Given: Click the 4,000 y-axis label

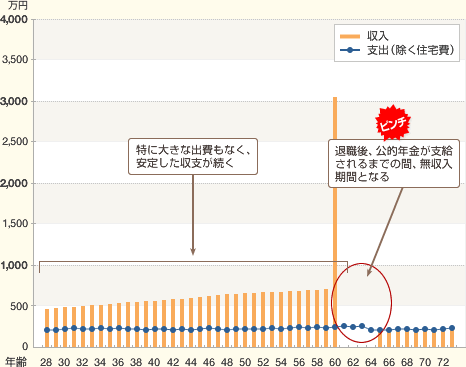Looking at the screenshot, I should tap(14, 19).
